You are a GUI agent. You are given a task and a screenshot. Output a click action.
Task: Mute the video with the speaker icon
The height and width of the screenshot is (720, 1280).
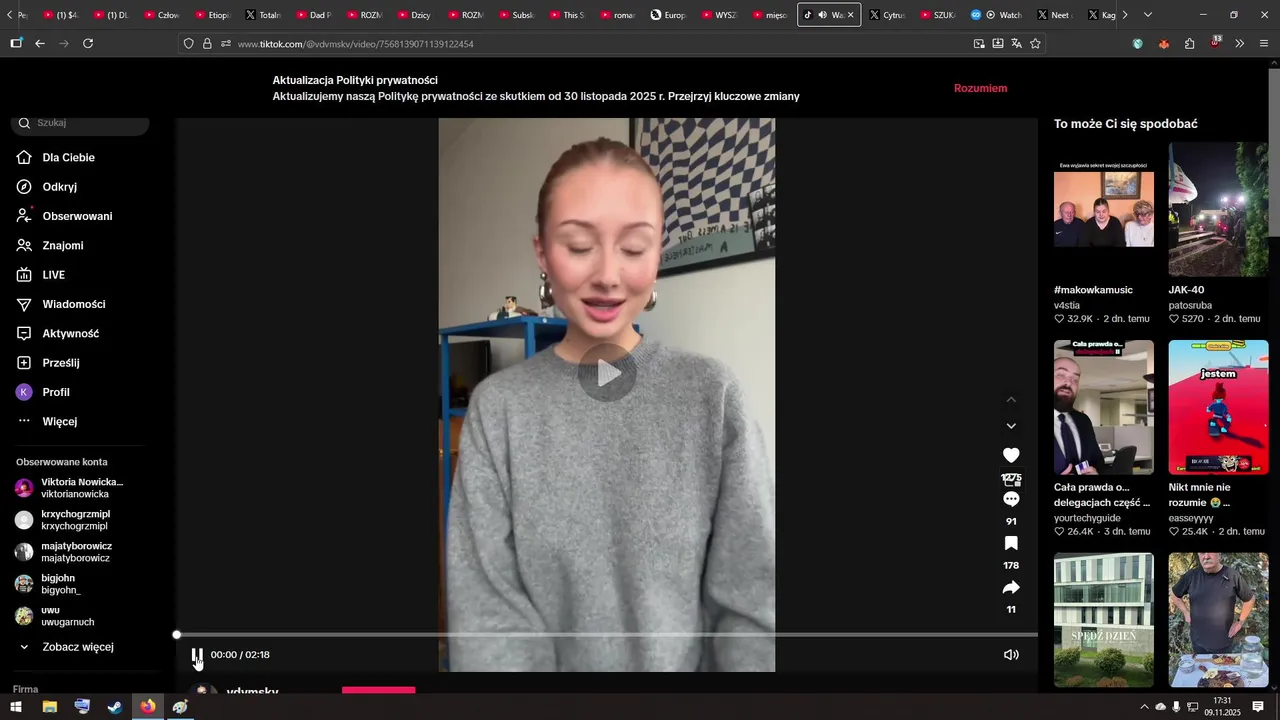(x=1011, y=655)
